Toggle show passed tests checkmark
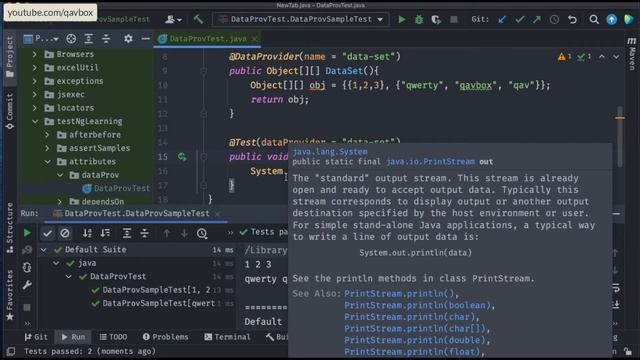640x360 pixels. pyautogui.click(x=47, y=233)
